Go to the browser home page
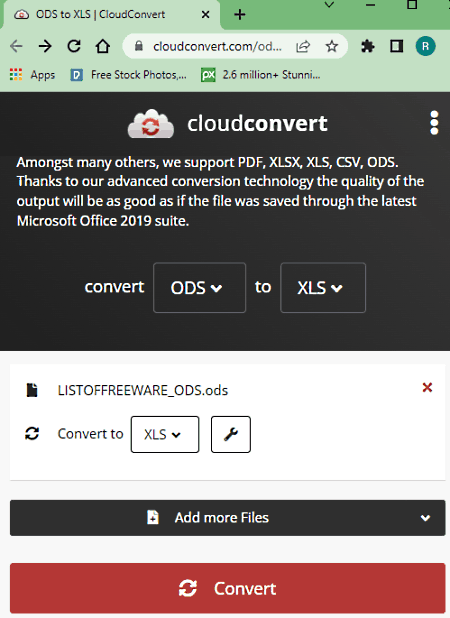Viewport: 450px width, 618px height. 103,47
